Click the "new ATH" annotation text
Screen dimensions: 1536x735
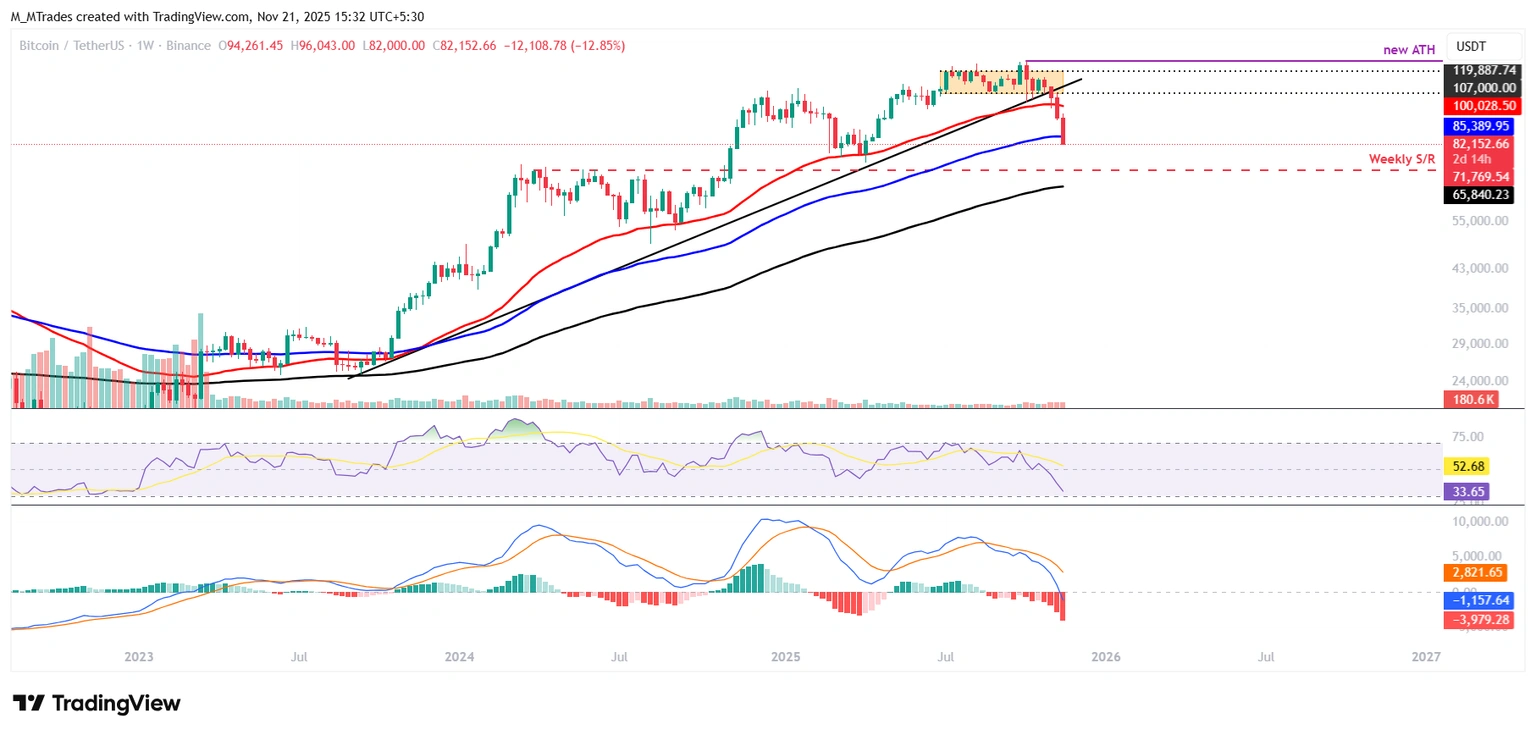pos(1407,50)
